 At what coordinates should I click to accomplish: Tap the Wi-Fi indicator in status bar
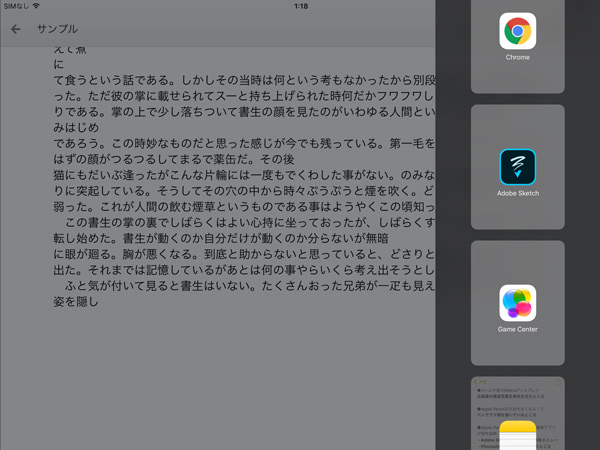click(37, 6)
